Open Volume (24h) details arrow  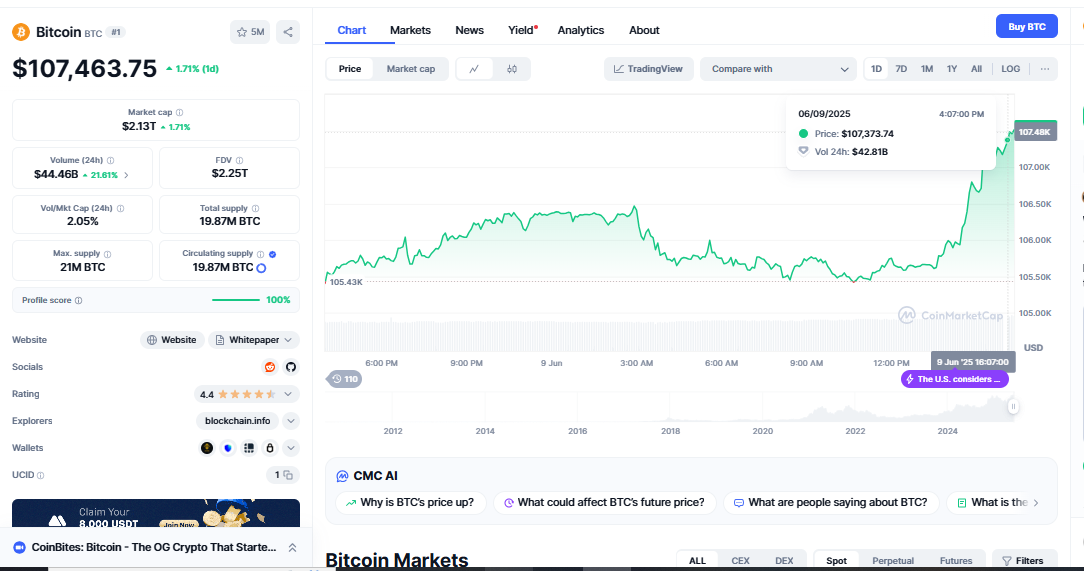(126, 175)
